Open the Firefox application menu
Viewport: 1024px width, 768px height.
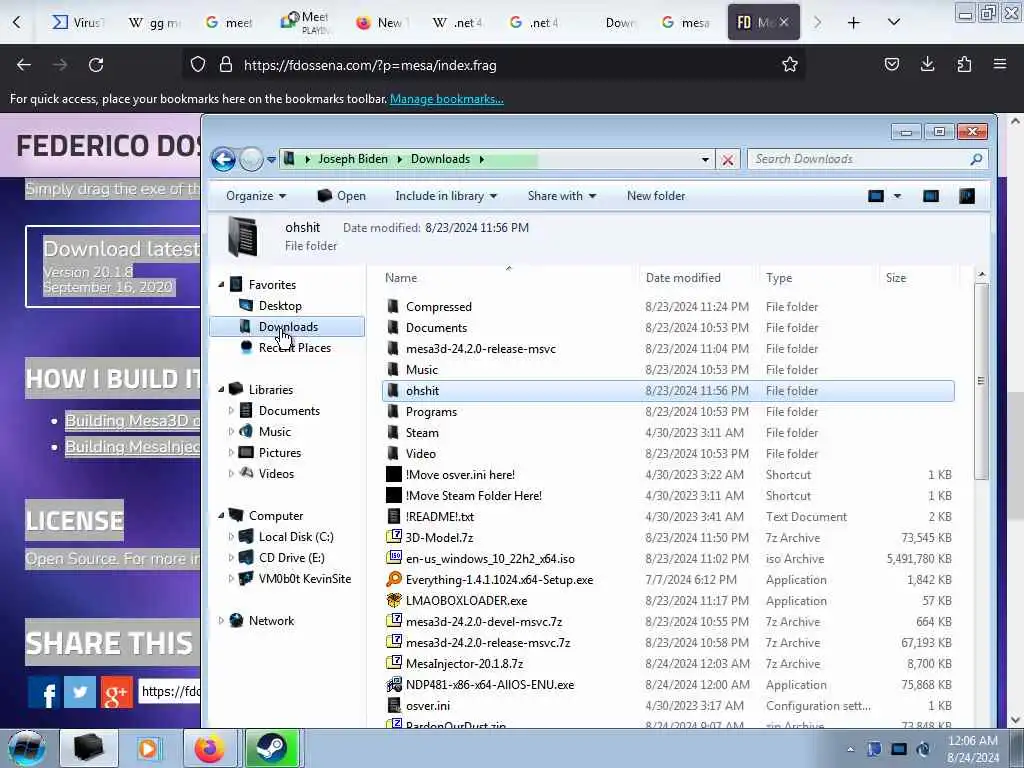[x=1000, y=64]
